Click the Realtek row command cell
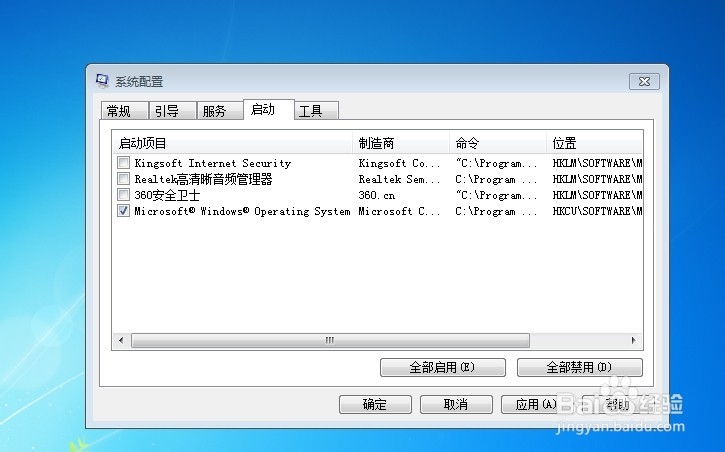The width and height of the screenshot is (725, 452). coord(496,179)
